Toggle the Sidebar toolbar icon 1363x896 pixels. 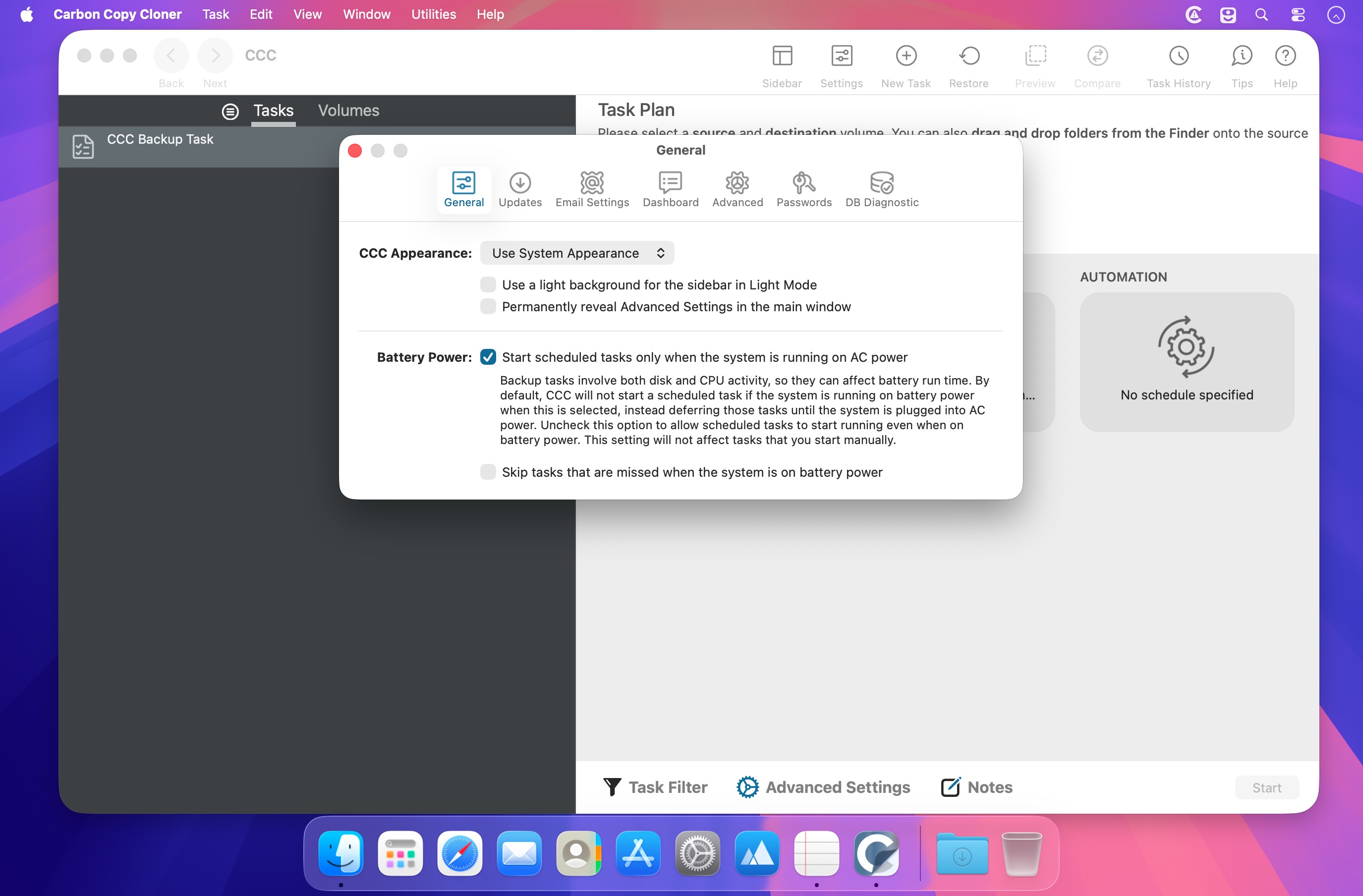[782, 56]
